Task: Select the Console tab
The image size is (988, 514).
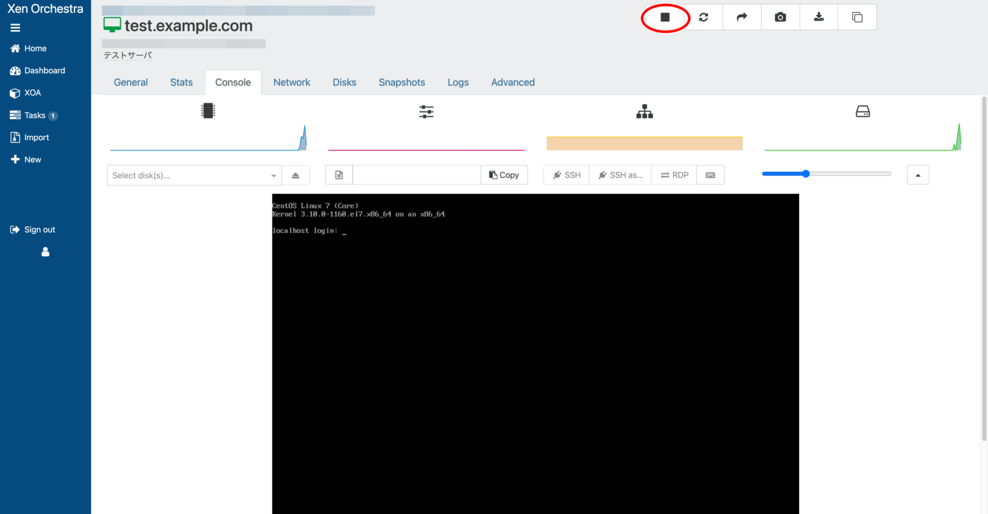Action: [233, 83]
